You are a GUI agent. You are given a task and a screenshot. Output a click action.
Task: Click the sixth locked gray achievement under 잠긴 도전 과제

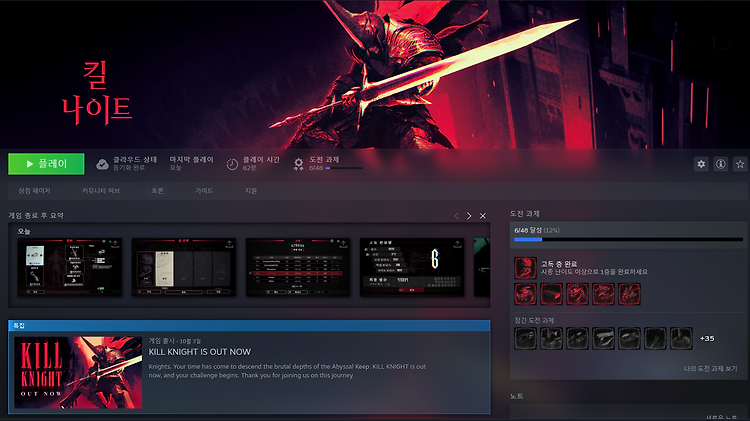[x=655, y=338]
